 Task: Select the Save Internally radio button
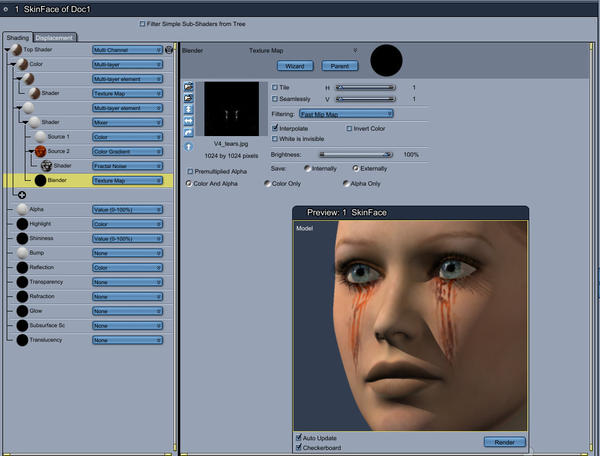[x=307, y=168]
